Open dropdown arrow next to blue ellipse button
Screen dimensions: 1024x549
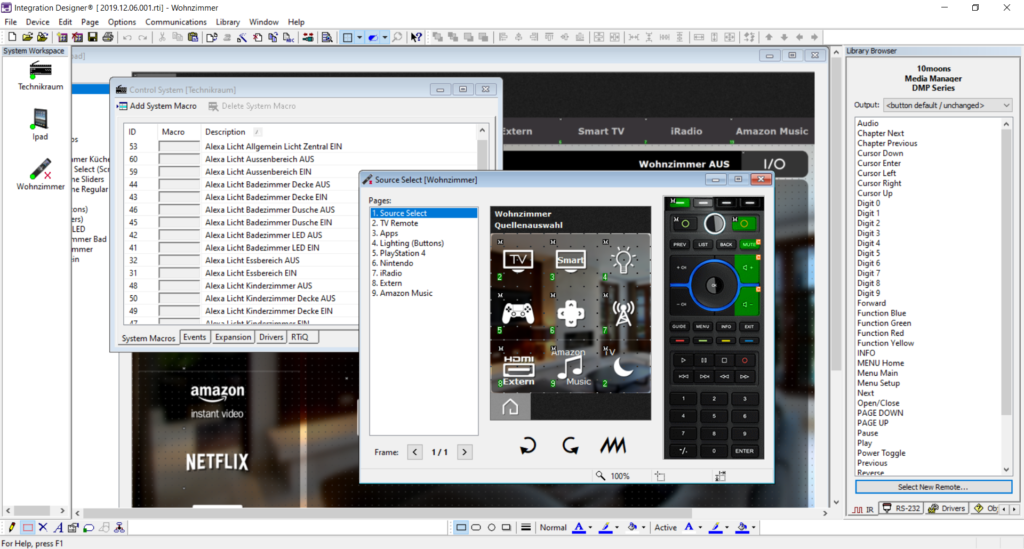point(385,37)
